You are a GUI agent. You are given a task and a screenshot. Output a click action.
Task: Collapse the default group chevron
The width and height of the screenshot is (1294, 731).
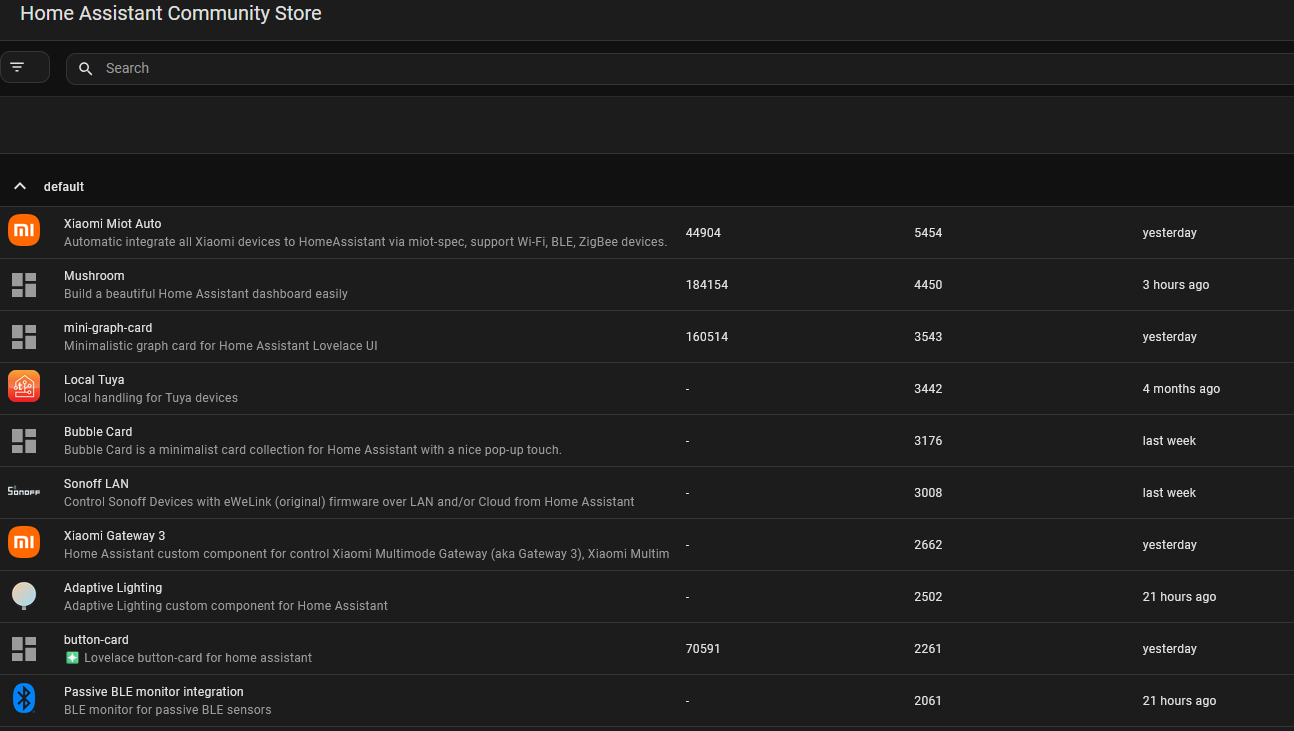tap(20, 187)
